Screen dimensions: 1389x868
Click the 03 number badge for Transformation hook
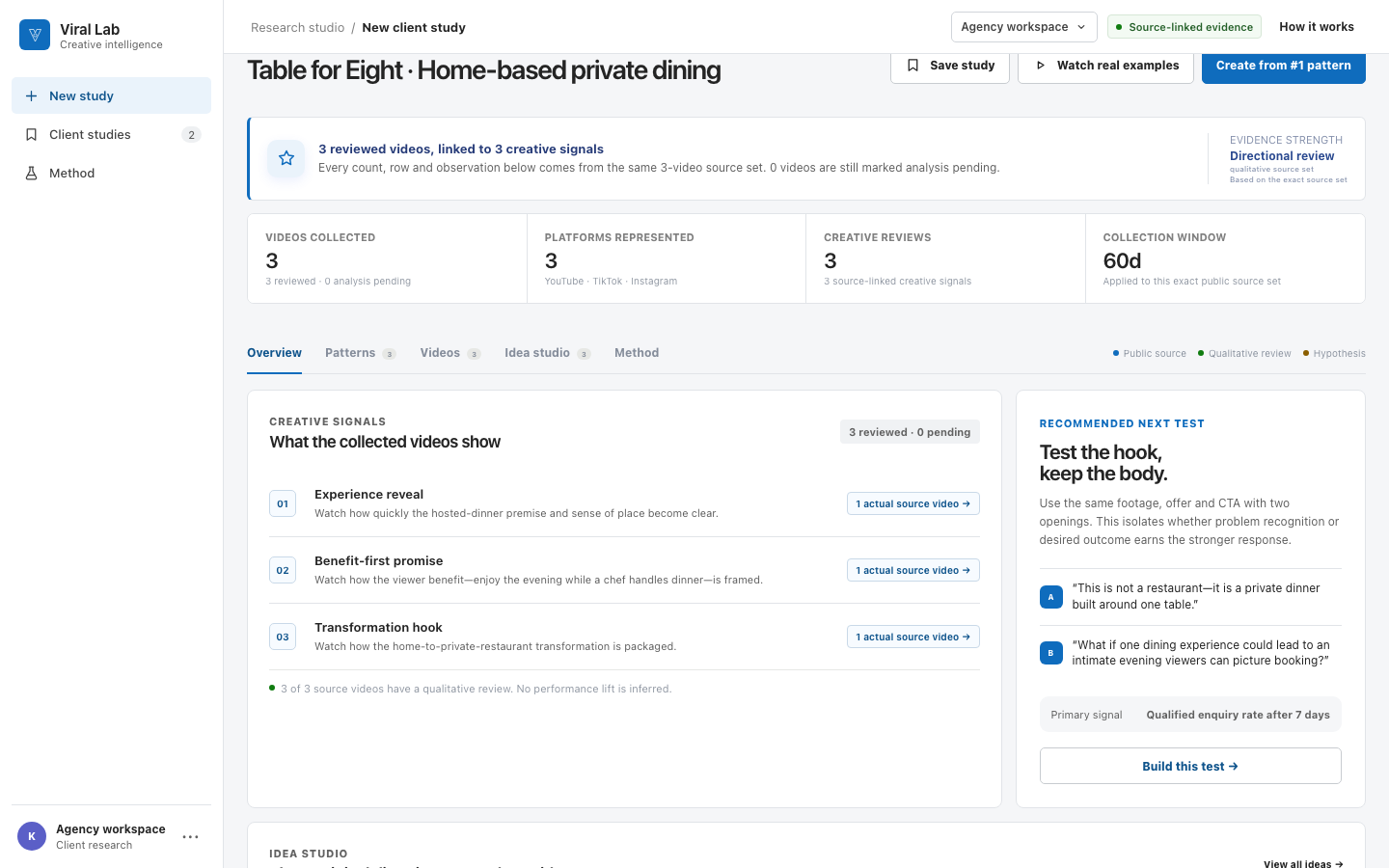tap(283, 637)
